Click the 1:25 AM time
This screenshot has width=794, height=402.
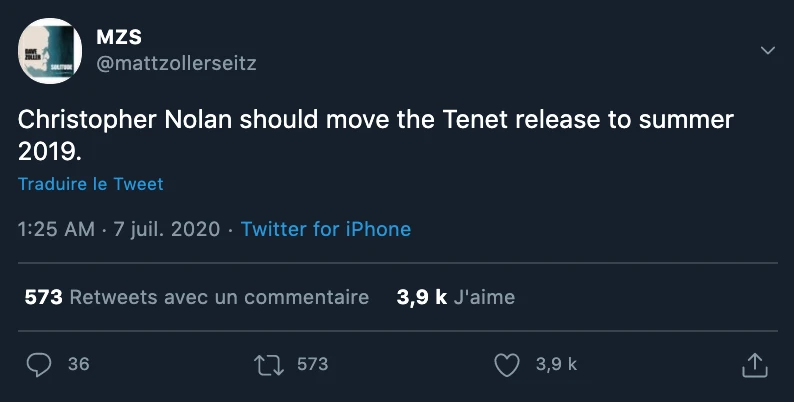click(x=56, y=229)
